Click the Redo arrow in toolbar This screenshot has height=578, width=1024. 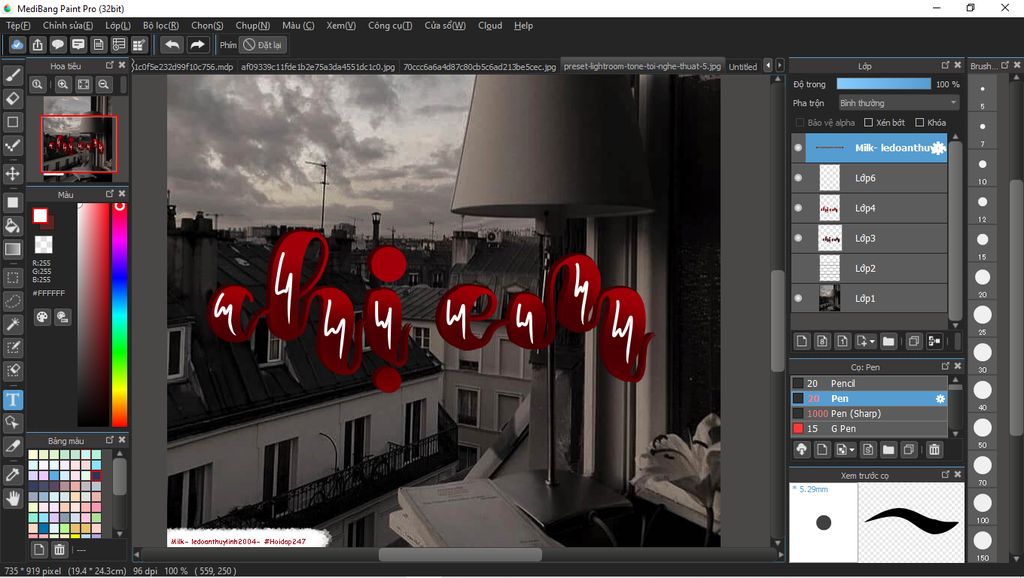[197, 45]
